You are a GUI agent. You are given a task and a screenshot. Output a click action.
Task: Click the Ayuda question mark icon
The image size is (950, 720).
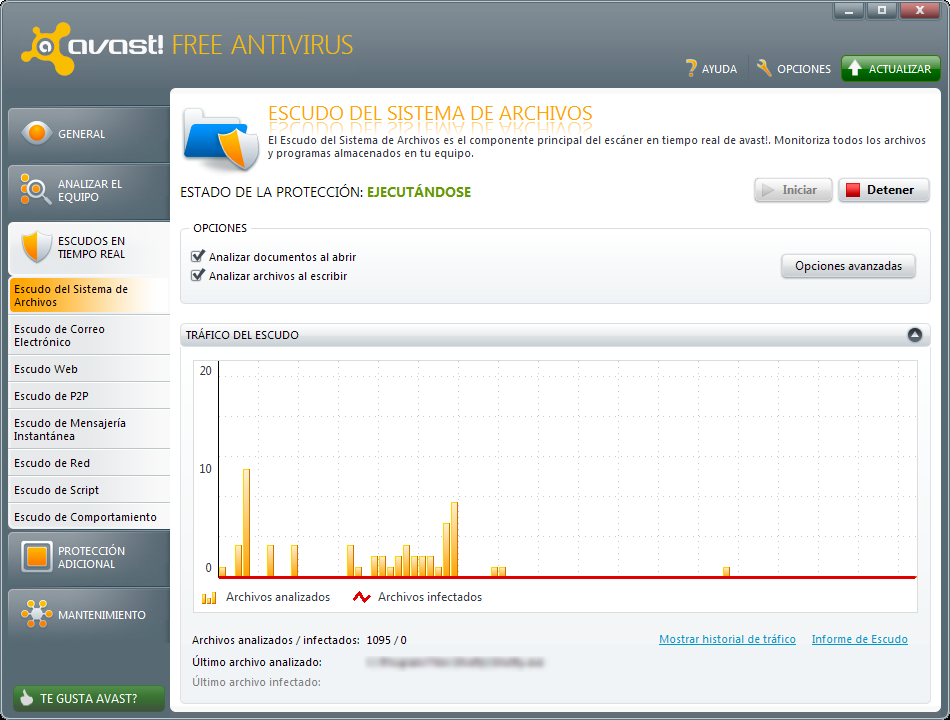691,68
